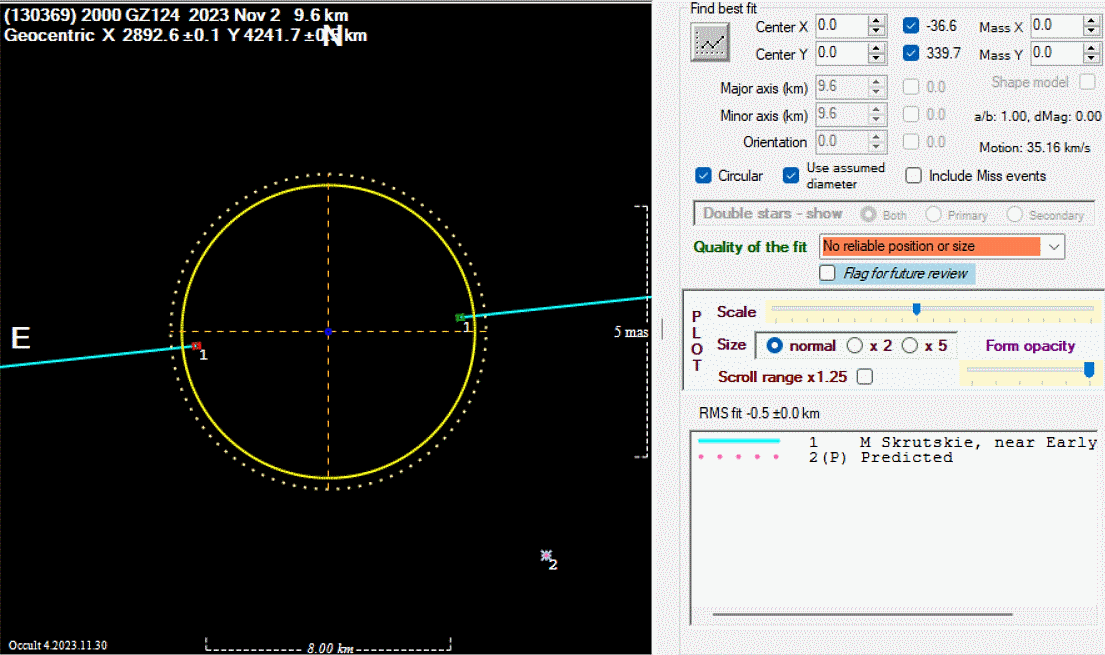This screenshot has width=1105, height=655.
Task: Decrease Mass Y using the down spinner
Action: pyautogui.click(x=1091, y=58)
